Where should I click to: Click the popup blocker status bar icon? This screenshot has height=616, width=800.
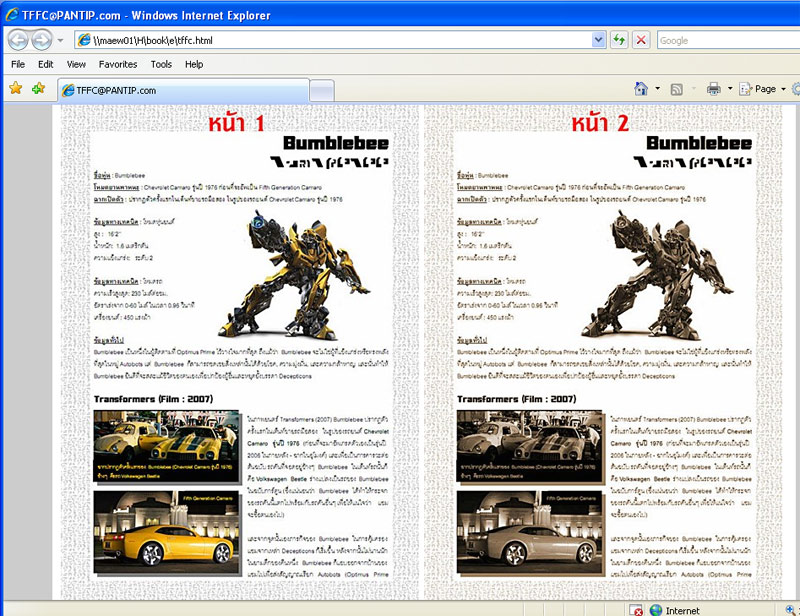pos(636,610)
